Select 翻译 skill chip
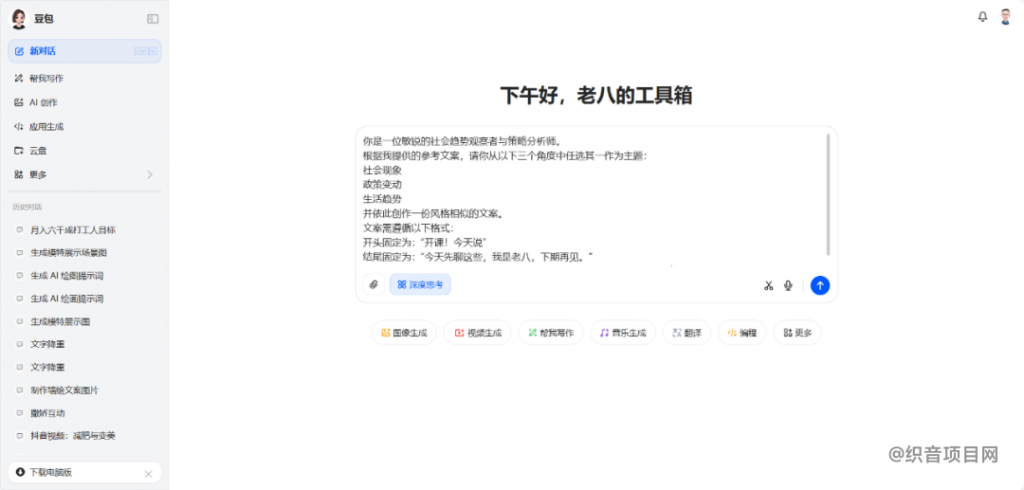Viewport: 1024px width, 490px height. (x=686, y=333)
